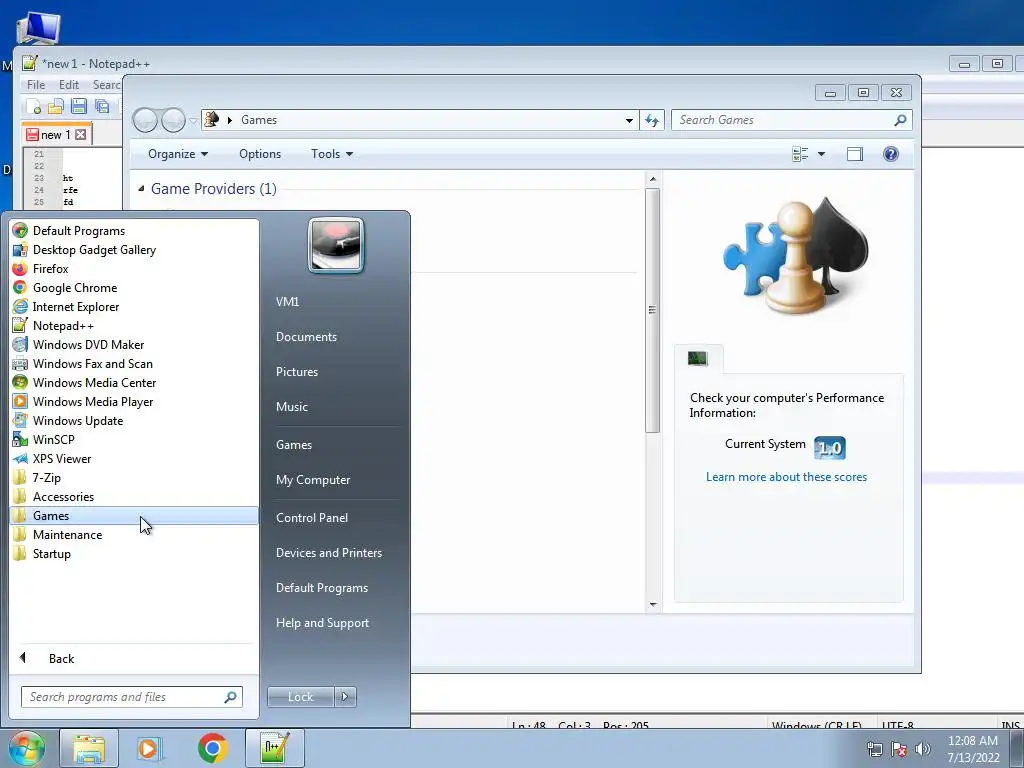Image resolution: width=1024 pixels, height=768 pixels.
Task: Click the Chrome taskbar icon
Action: [212, 748]
